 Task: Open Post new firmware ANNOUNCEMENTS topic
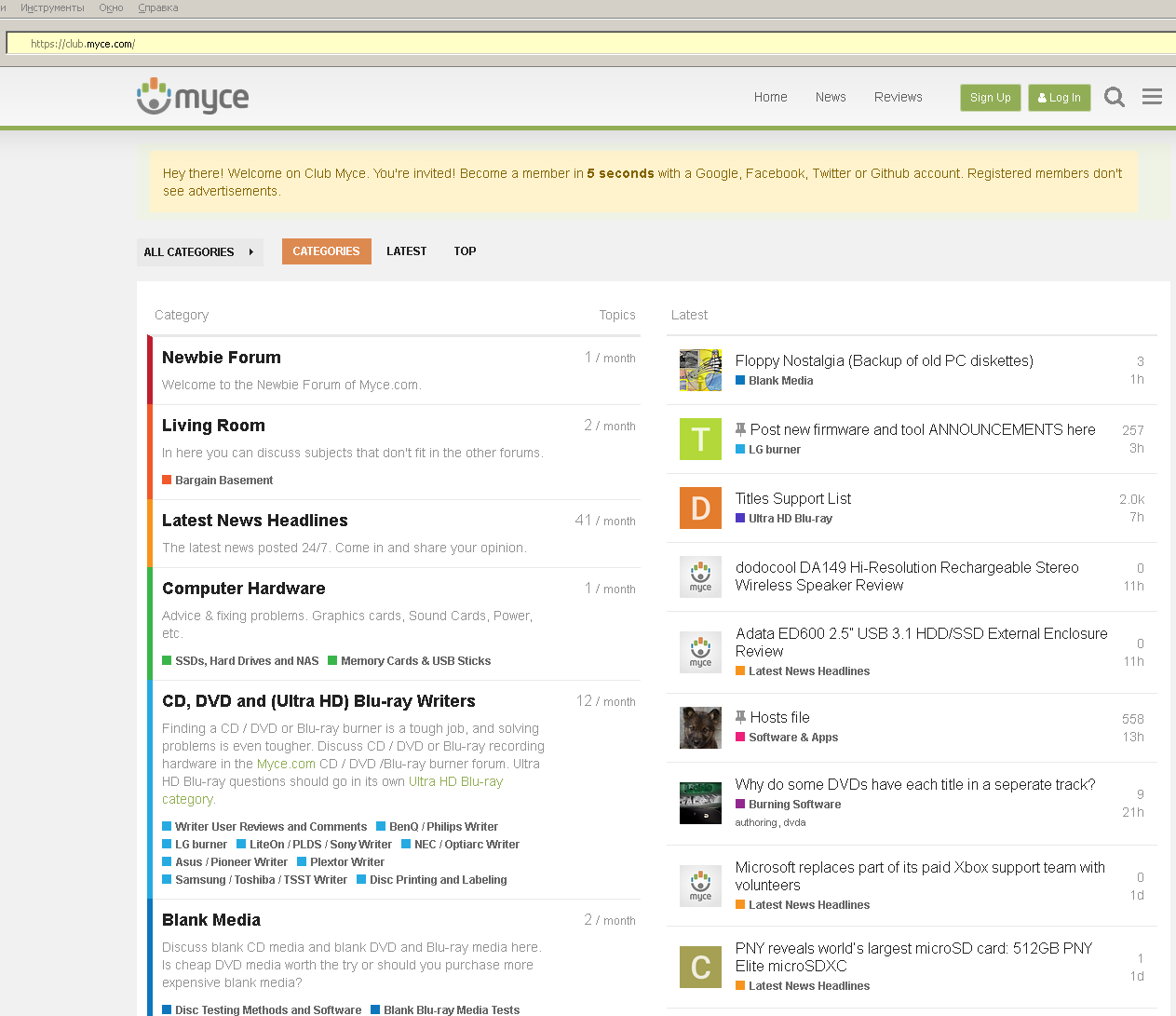click(923, 430)
